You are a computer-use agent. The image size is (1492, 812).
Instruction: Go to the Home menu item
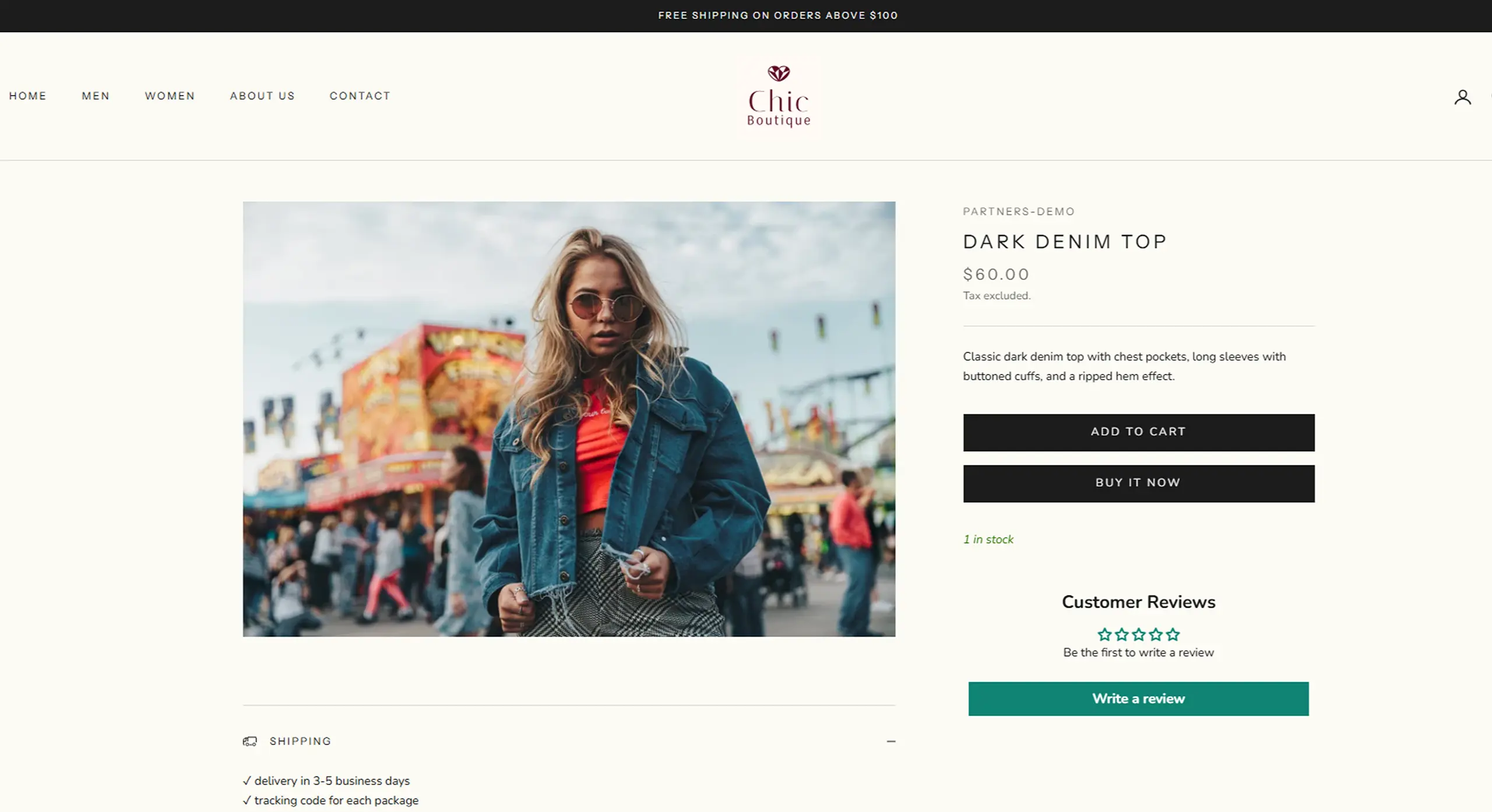pos(27,96)
